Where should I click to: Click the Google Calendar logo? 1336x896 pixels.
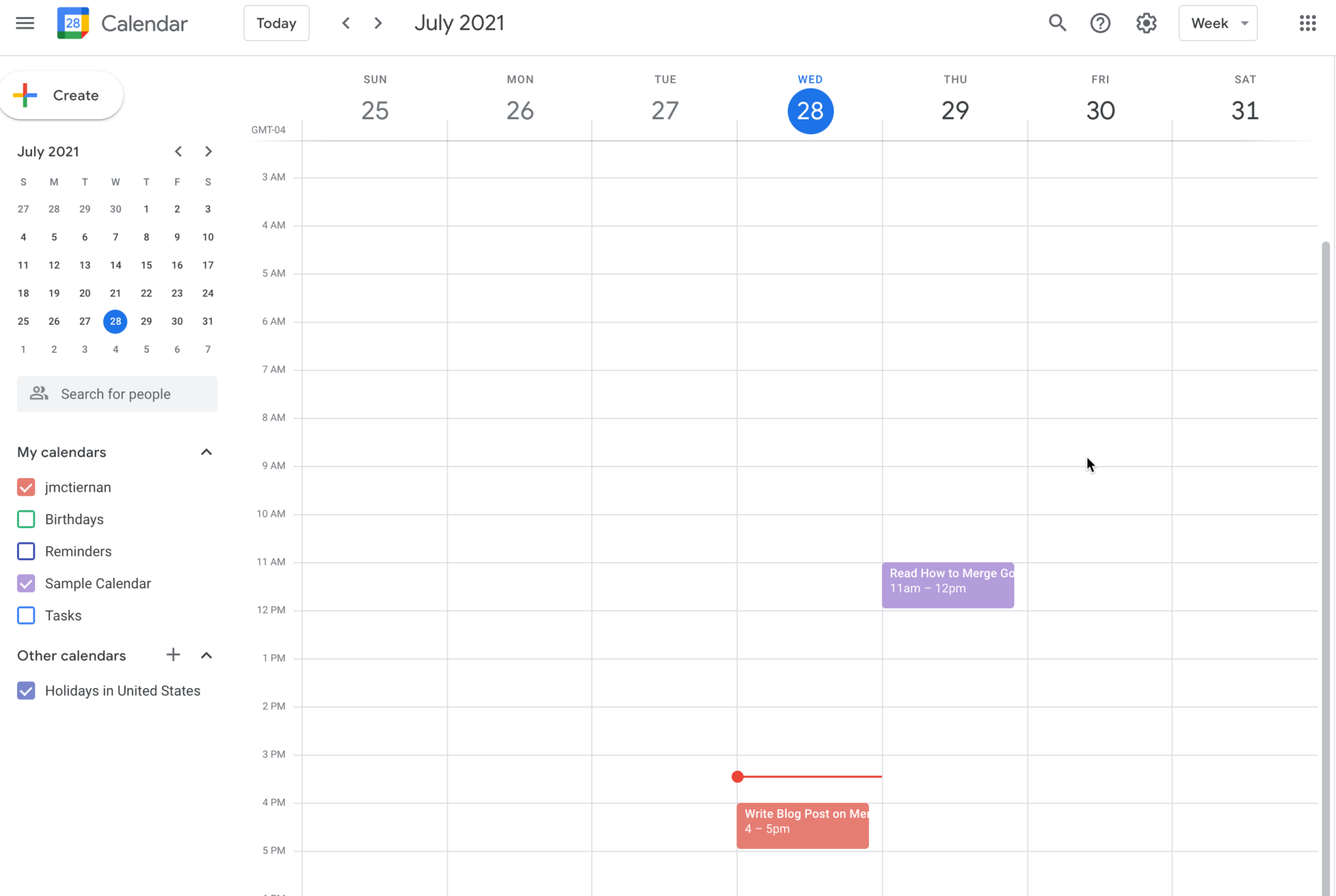73,23
